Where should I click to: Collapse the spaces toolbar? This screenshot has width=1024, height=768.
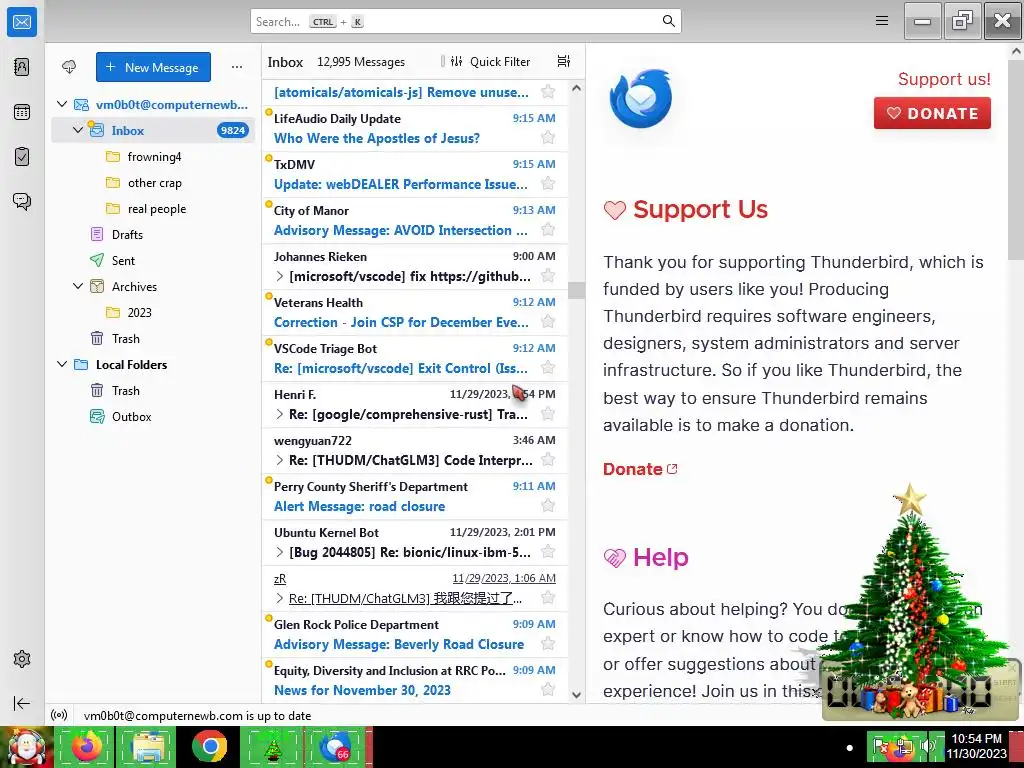point(22,703)
